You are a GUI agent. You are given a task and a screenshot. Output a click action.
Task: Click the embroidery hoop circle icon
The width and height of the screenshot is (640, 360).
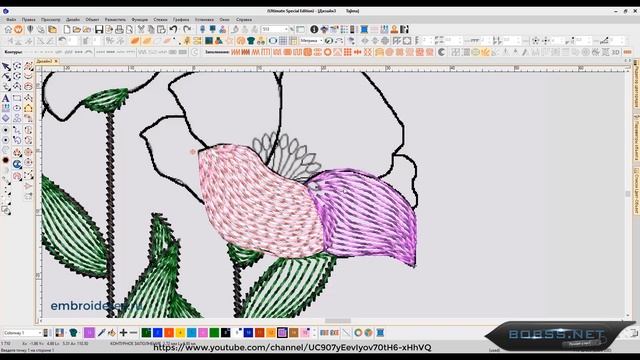pos(273,41)
